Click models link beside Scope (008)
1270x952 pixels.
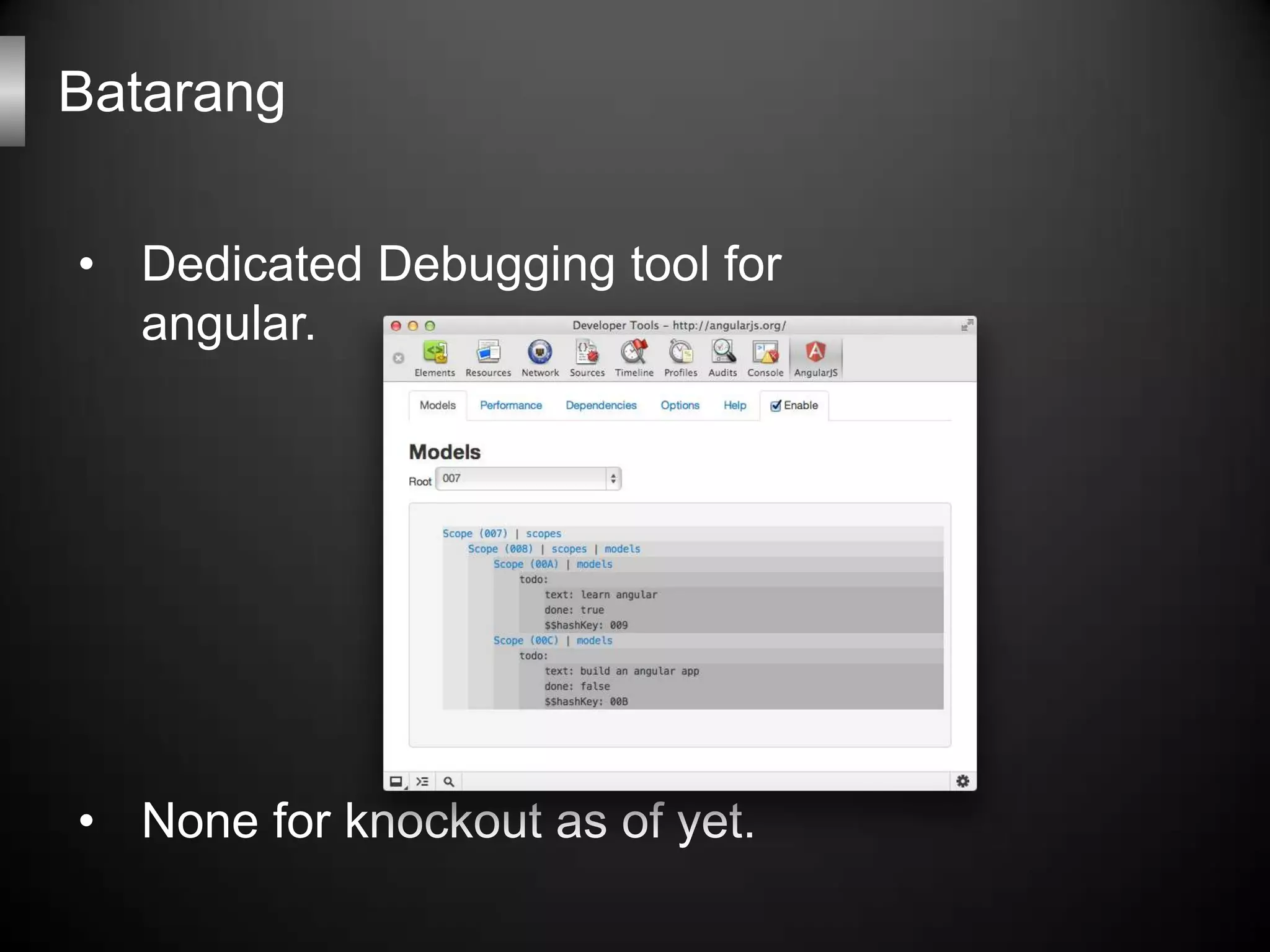point(623,549)
